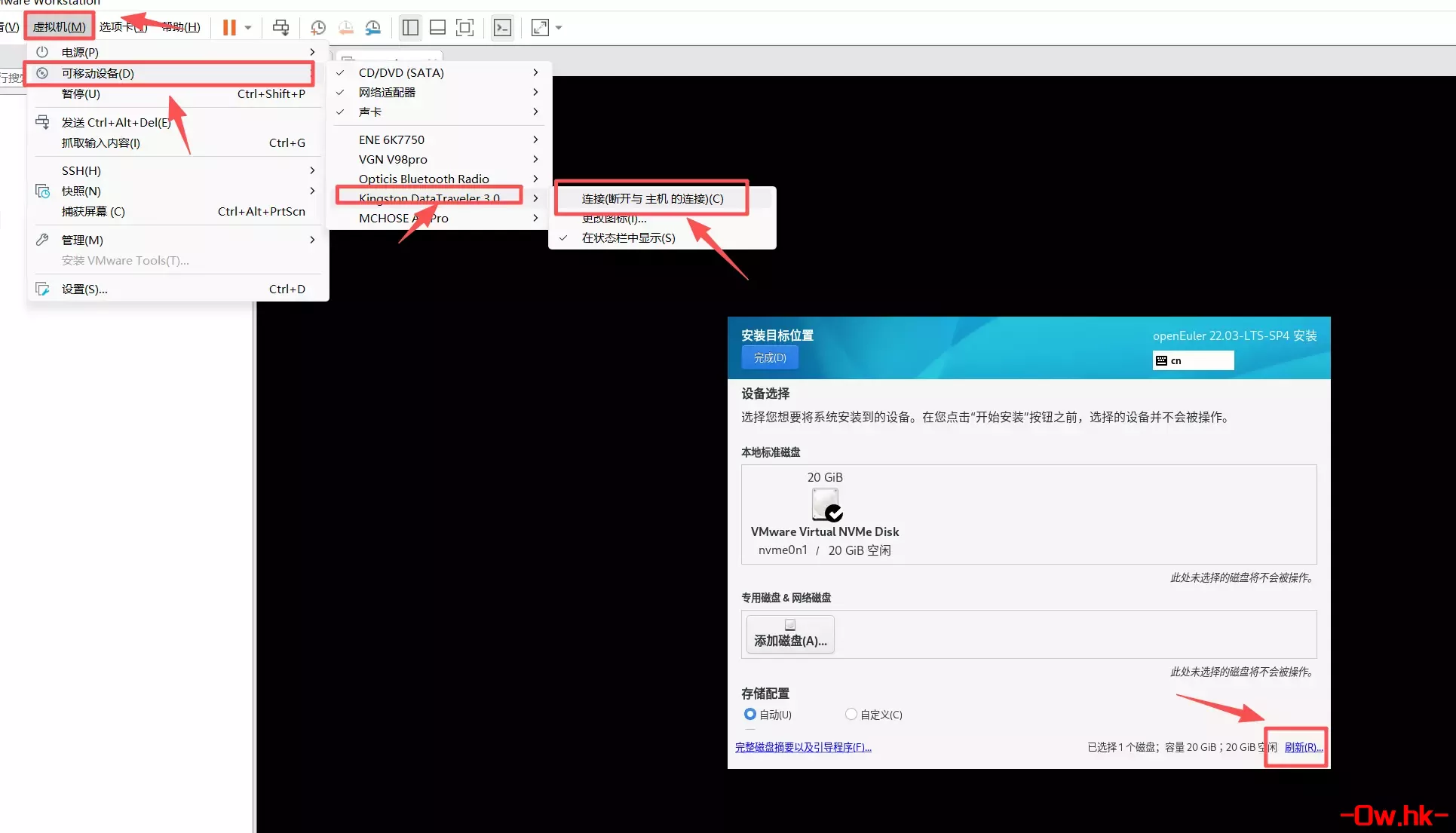Expand the Opticis Bluetooth Radio submenu
1456x833 pixels.
tap(424, 179)
